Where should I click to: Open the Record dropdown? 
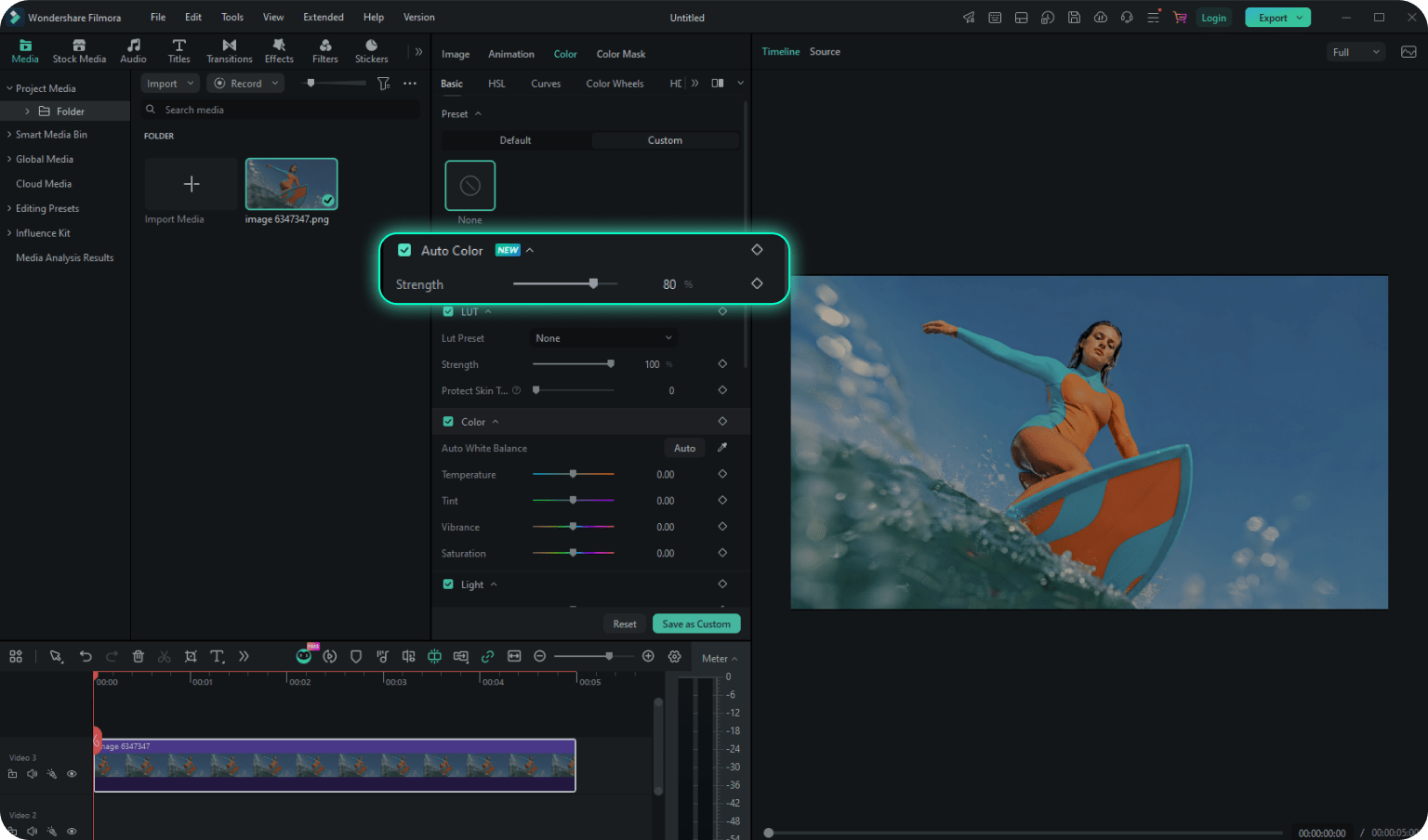[246, 84]
